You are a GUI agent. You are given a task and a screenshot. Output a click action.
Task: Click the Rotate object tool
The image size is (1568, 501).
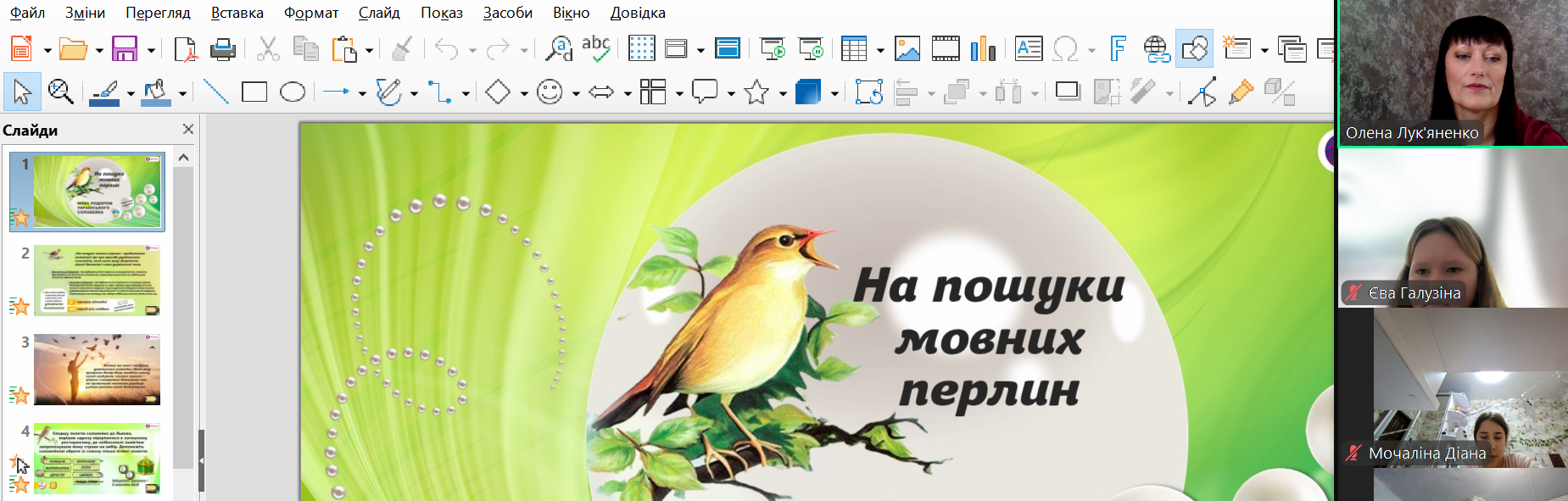tap(869, 92)
